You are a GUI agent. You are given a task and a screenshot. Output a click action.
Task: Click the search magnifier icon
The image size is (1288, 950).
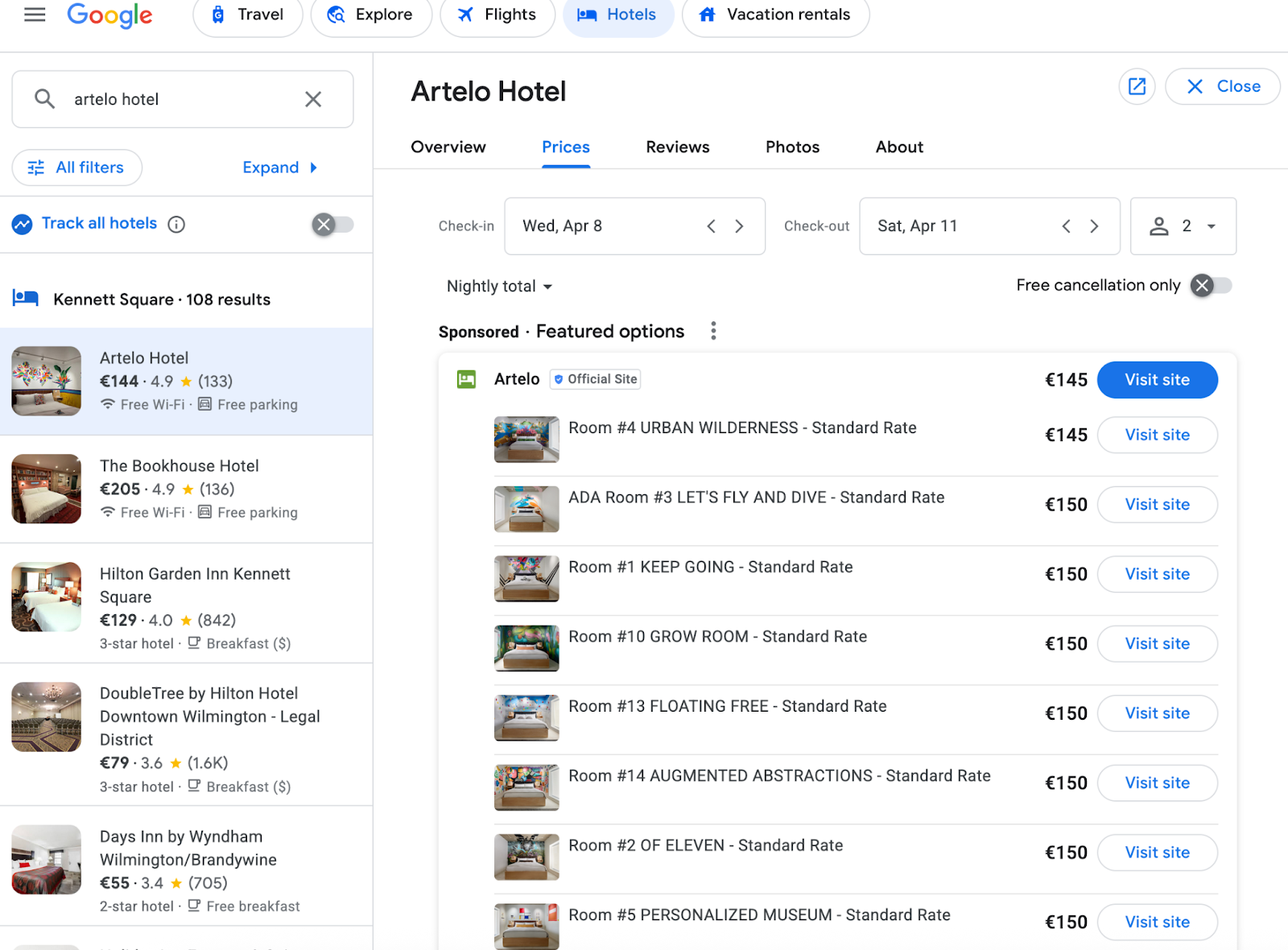tap(45, 99)
